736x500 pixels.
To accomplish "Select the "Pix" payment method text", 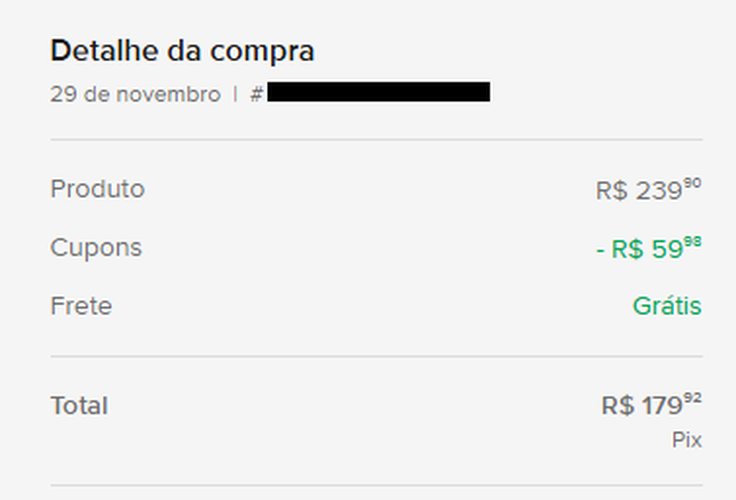I will 687,440.
